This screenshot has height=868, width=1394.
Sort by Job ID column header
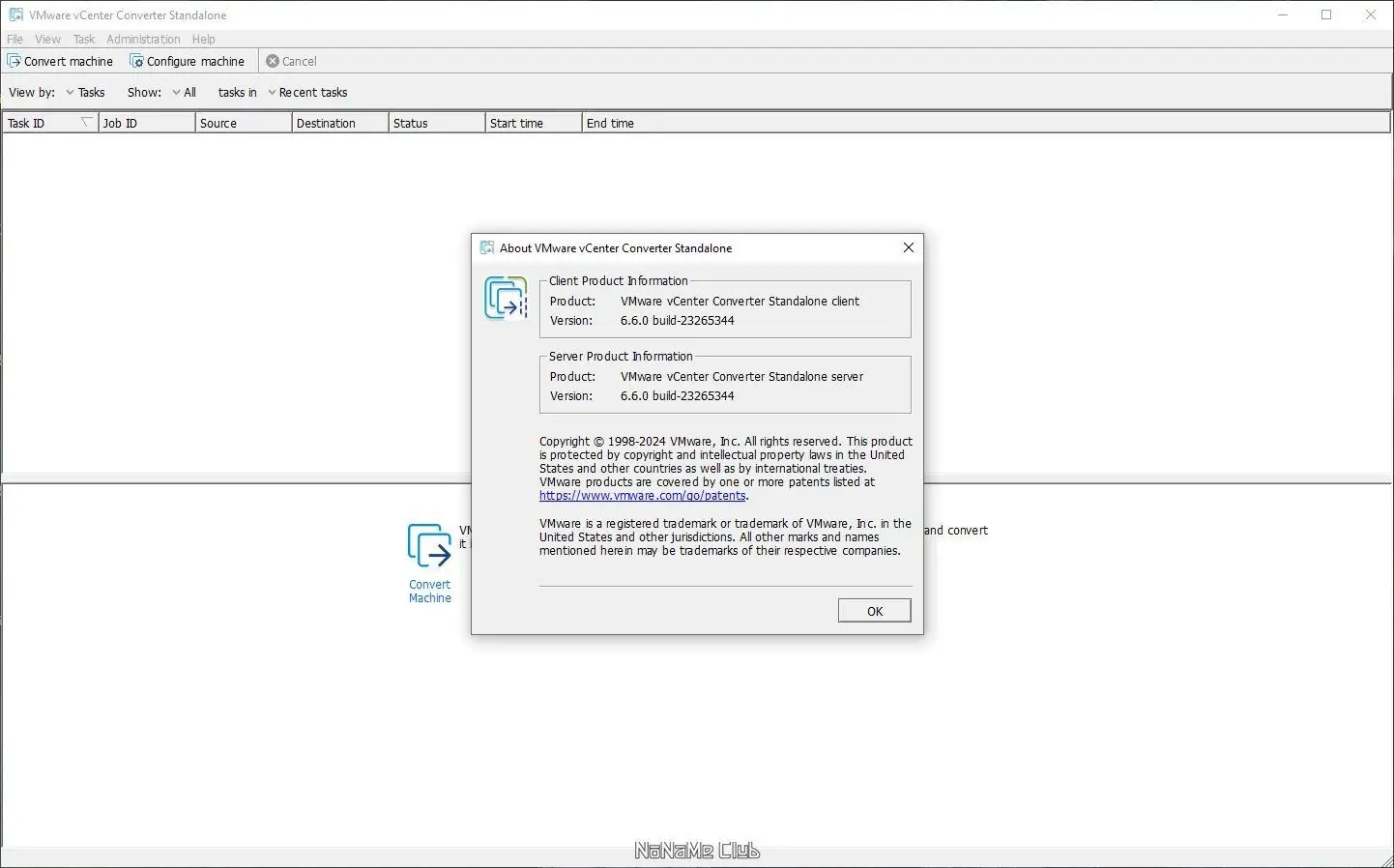[x=147, y=123]
